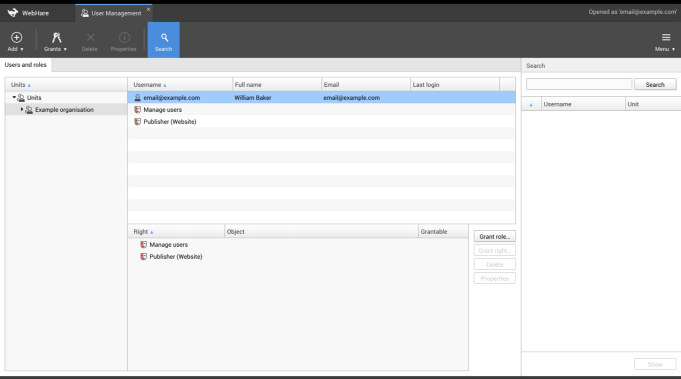Click the sort arrow column in search results
The image size is (681, 379).
point(531,104)
